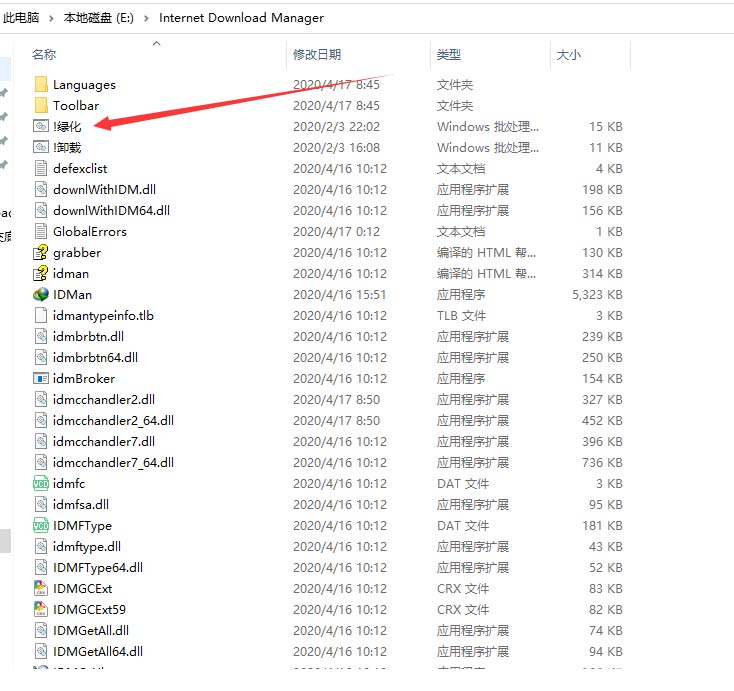The image size is (734, 691).
Task: Click the lowercase idman help file icon
Action: (41, 273)
